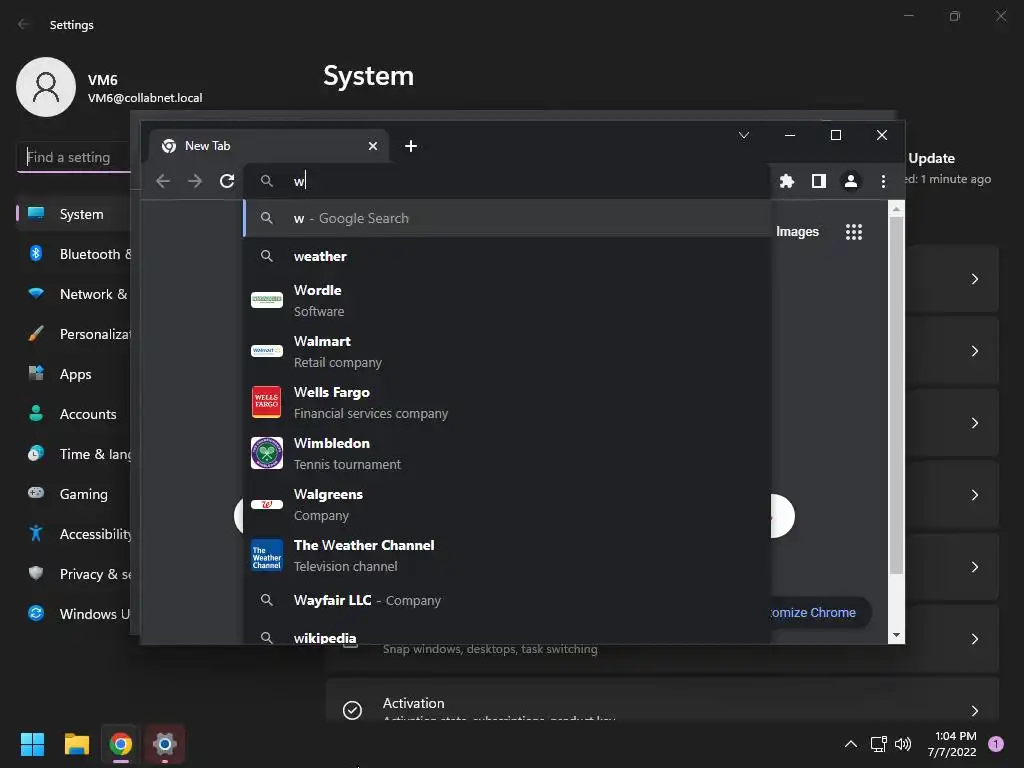Click The Weather Channel logo thumbnail
This screenshot has width=1024, height=768.
click(266, 554)
